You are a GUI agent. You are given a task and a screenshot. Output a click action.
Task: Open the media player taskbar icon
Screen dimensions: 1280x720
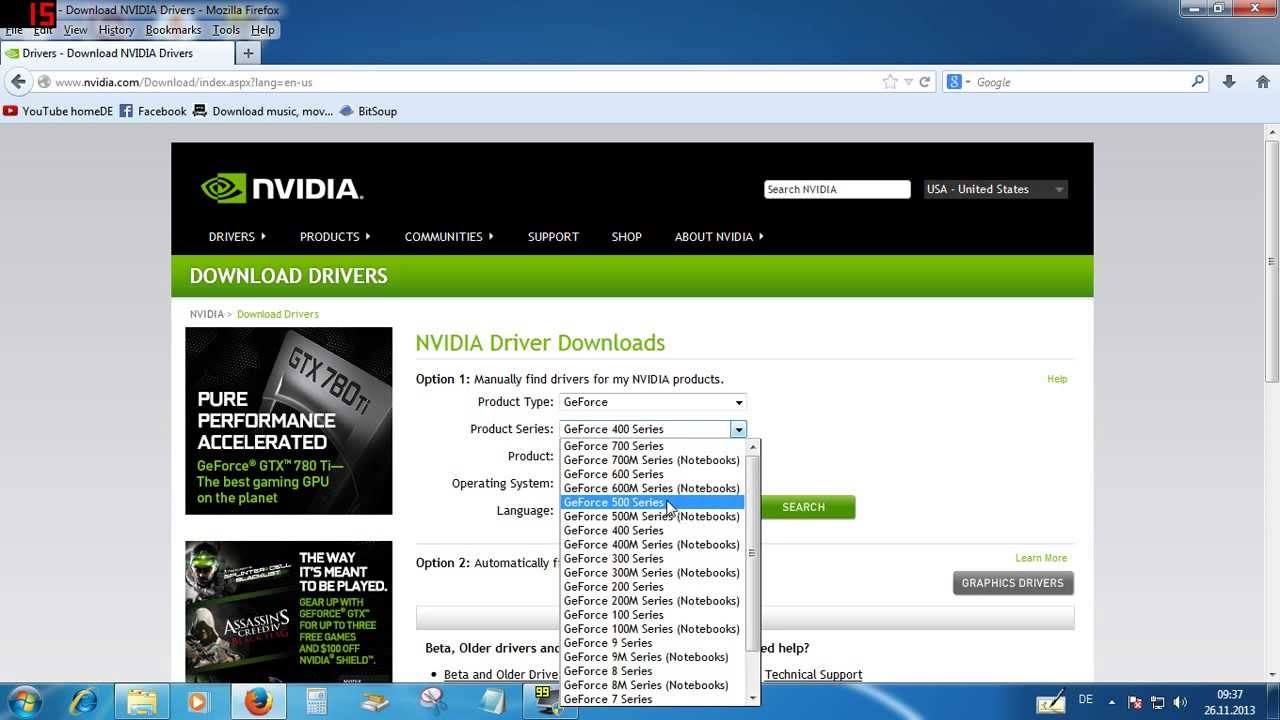[198, 702]
